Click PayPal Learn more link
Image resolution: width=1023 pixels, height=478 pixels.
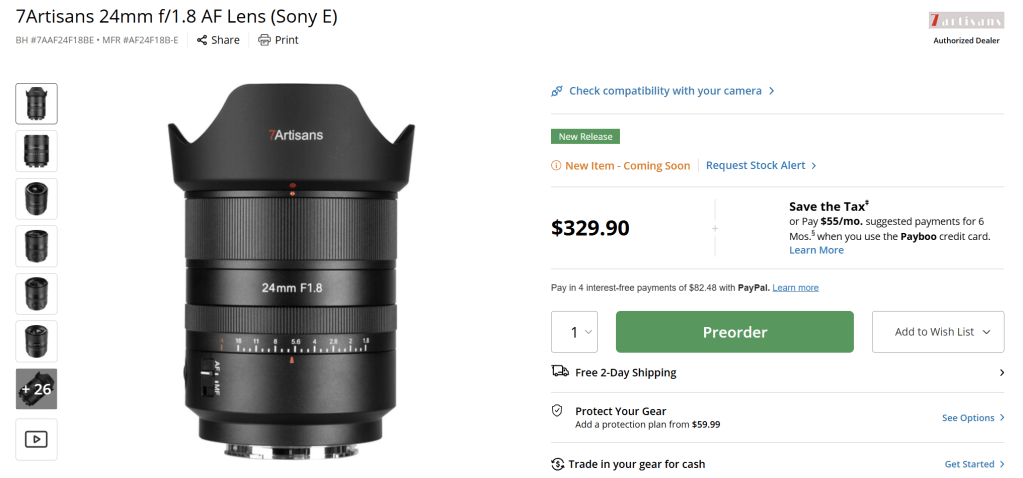795,288
